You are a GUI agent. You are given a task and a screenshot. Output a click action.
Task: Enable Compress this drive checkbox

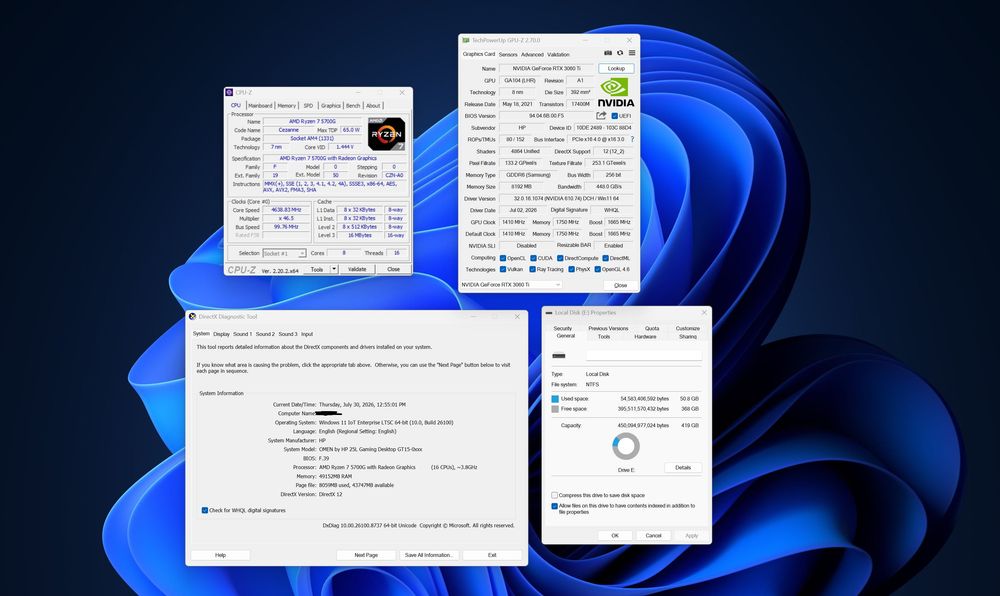554,495
